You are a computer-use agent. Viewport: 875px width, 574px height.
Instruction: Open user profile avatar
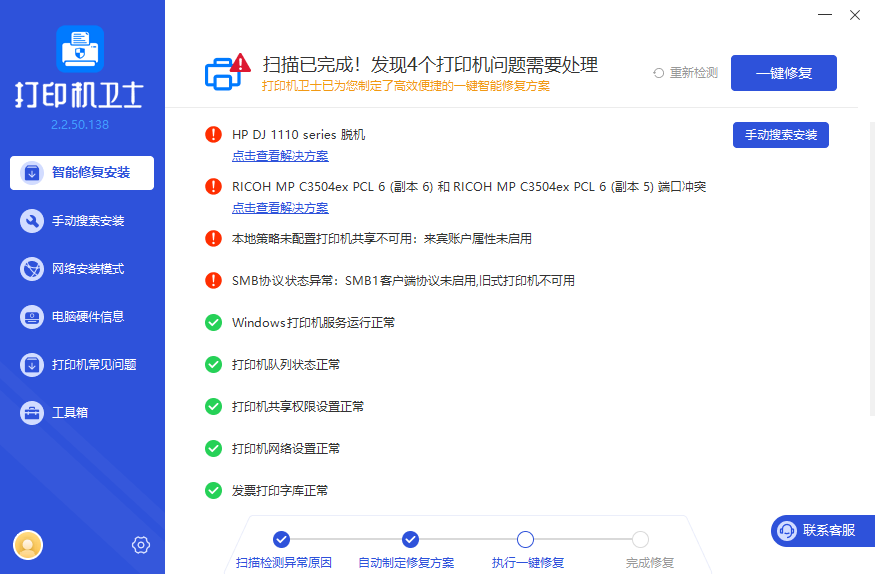28,545
